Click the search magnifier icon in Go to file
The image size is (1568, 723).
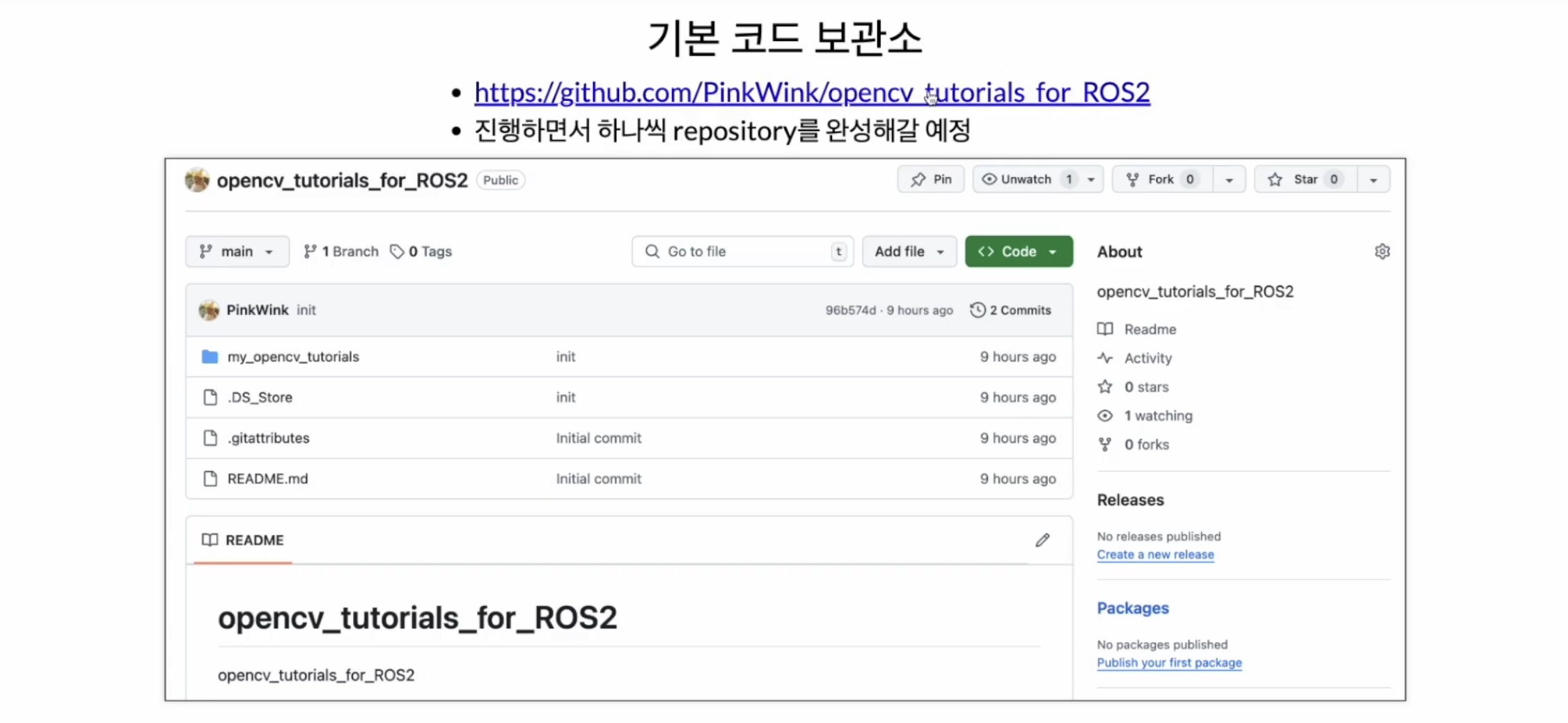(x=652, y=251)
